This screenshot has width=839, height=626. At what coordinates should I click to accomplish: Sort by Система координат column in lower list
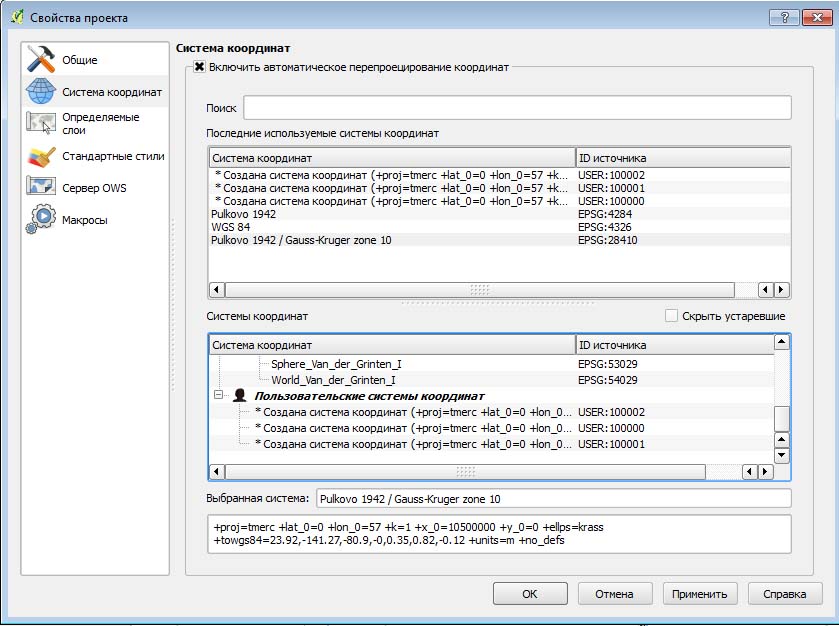[391, 345]
